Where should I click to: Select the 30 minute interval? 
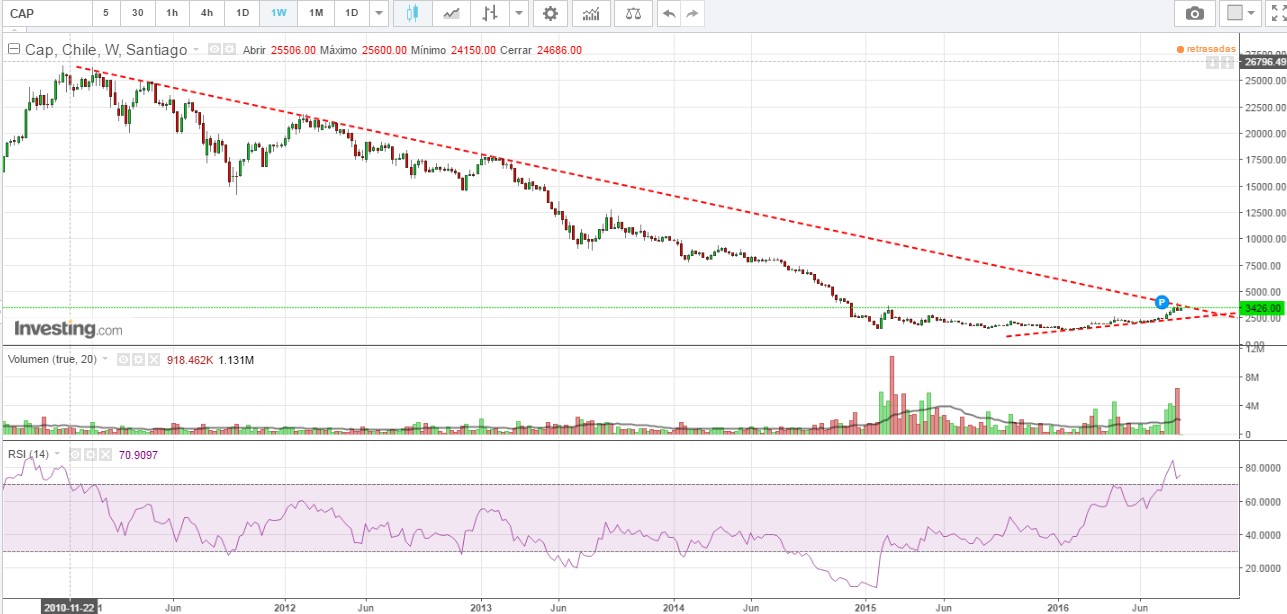[x=137, y=13]
